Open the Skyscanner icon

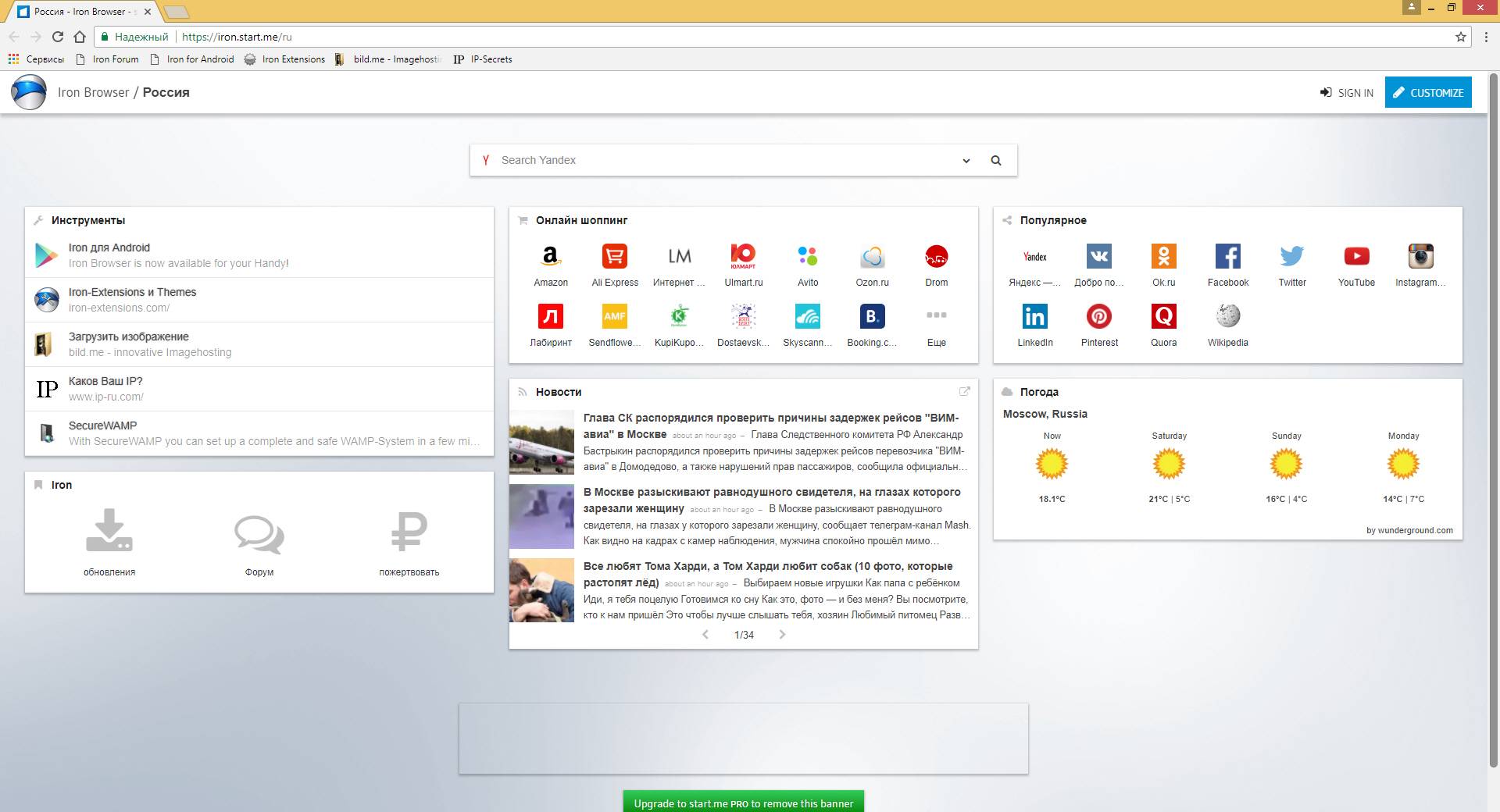tap(808, 316)
